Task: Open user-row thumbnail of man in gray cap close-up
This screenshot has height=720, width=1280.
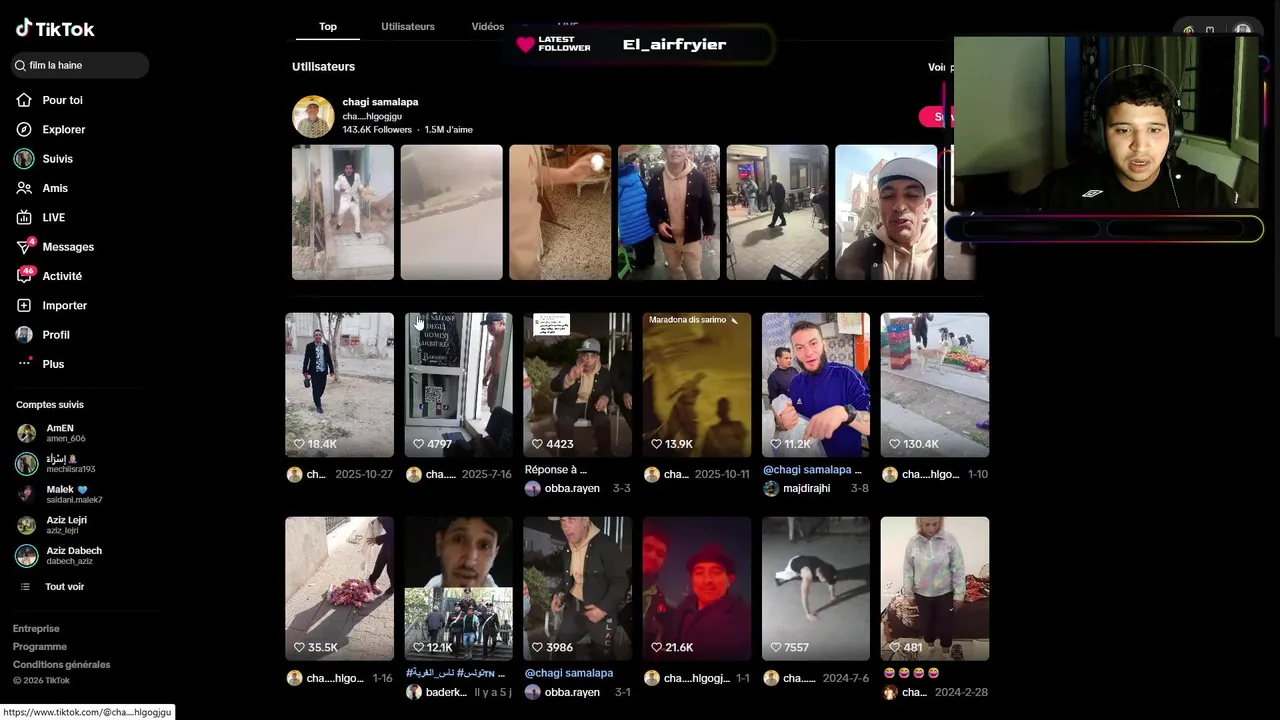Action: tap(886, 212)
